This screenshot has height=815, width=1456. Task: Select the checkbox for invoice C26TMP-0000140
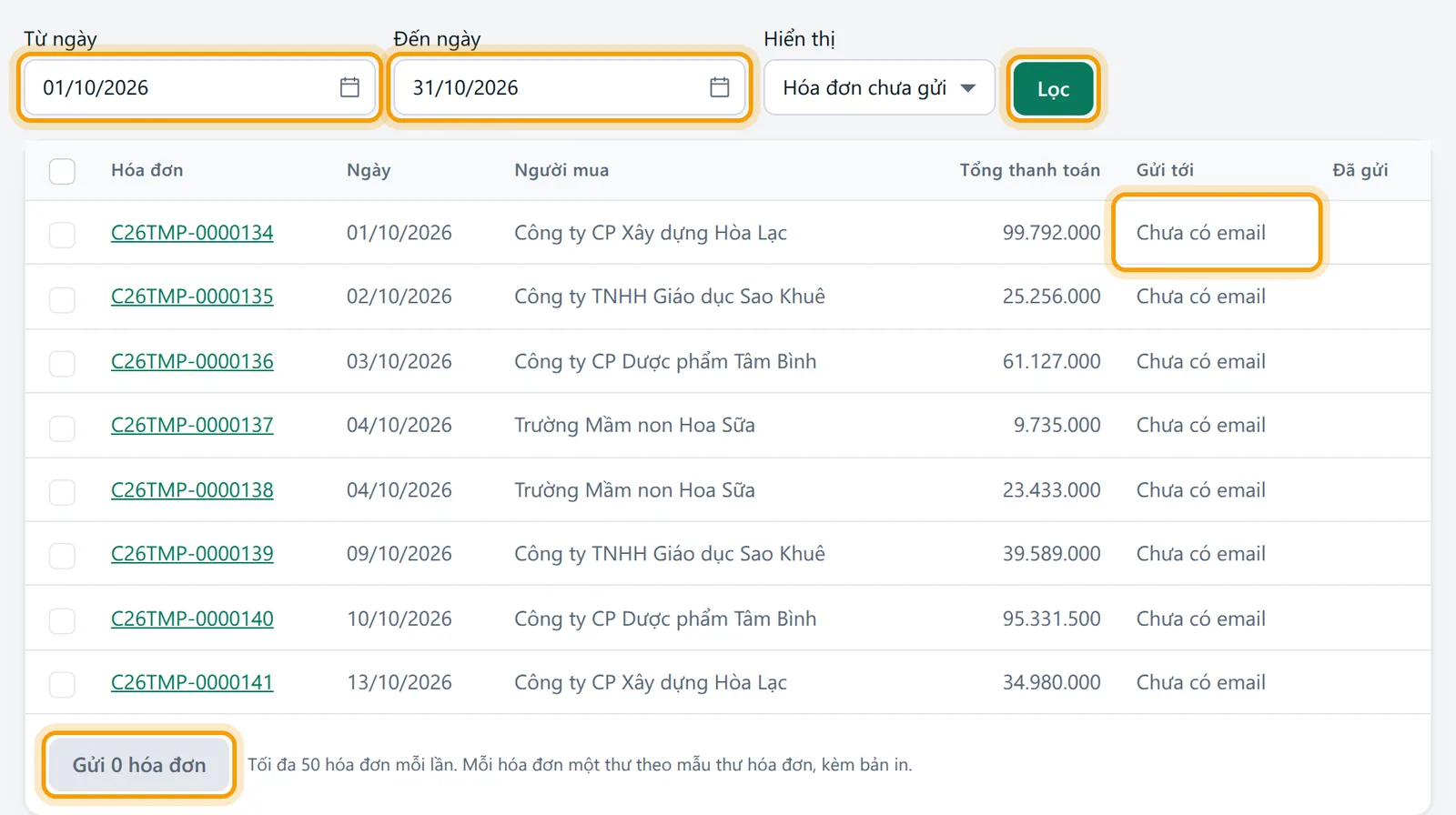click(x=62, y=620)
